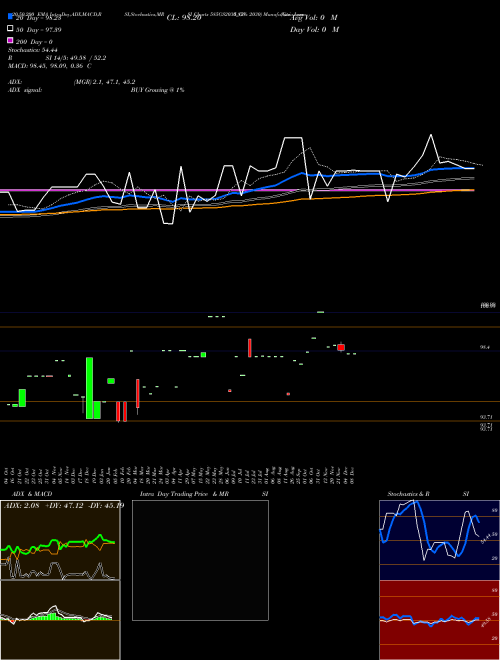The image size is (500, 660).
Task: Open the empty Intra Day Trading Price panel
Action: [200, 560]
